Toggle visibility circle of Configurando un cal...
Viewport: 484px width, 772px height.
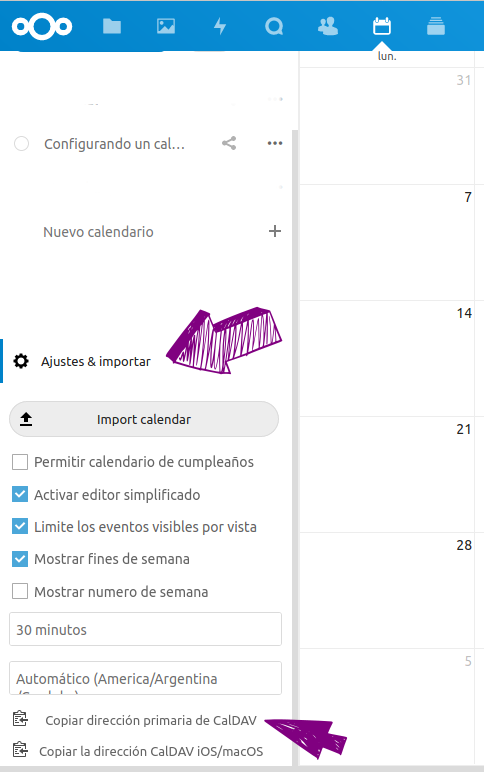coord(21,144)
